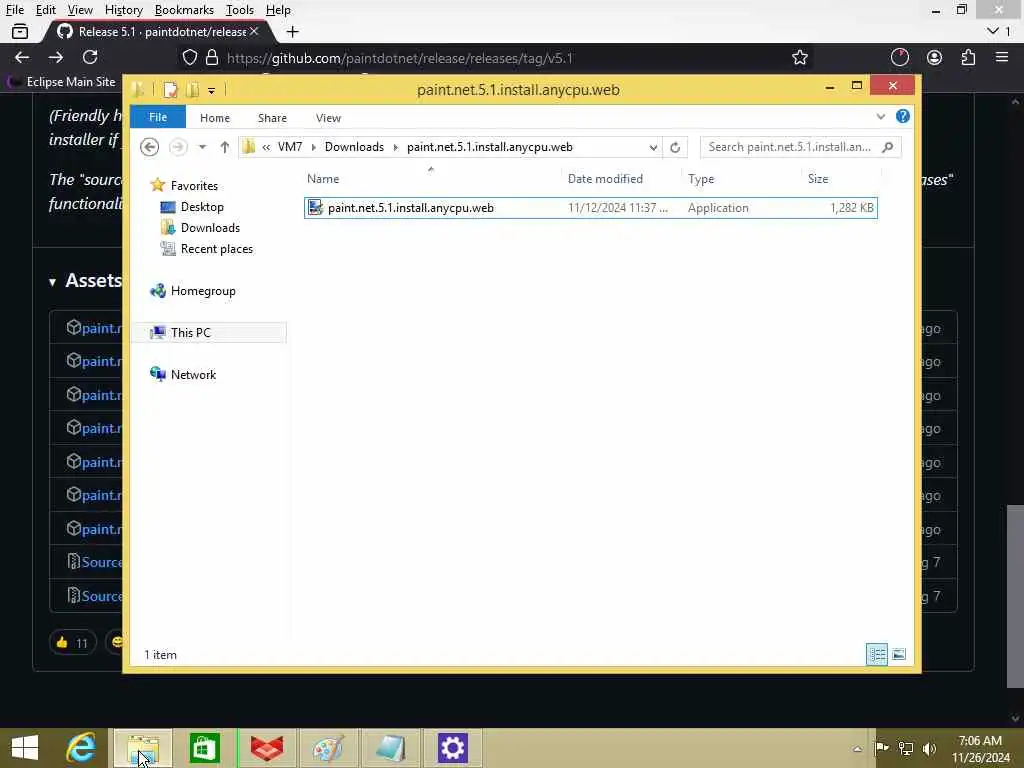1024x768 pixels.
Task: Close the Release 5.1 browser tab
Action: coord(254,31)
